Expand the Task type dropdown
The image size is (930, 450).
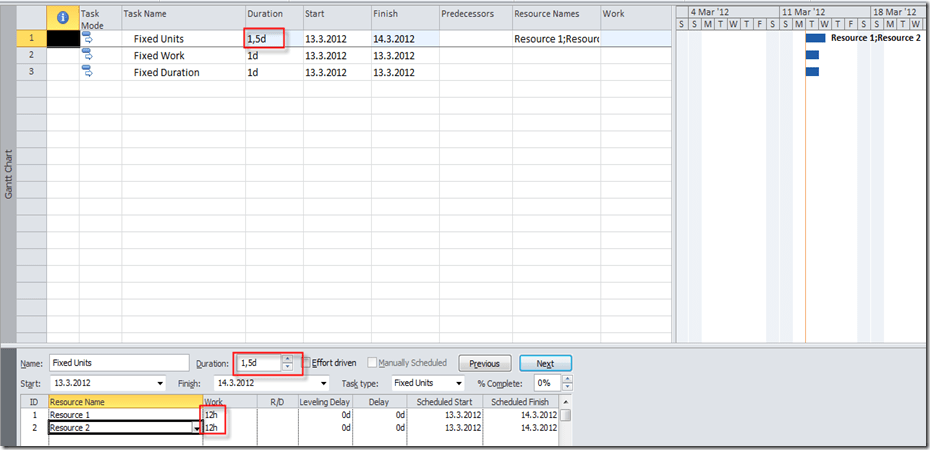459,383
